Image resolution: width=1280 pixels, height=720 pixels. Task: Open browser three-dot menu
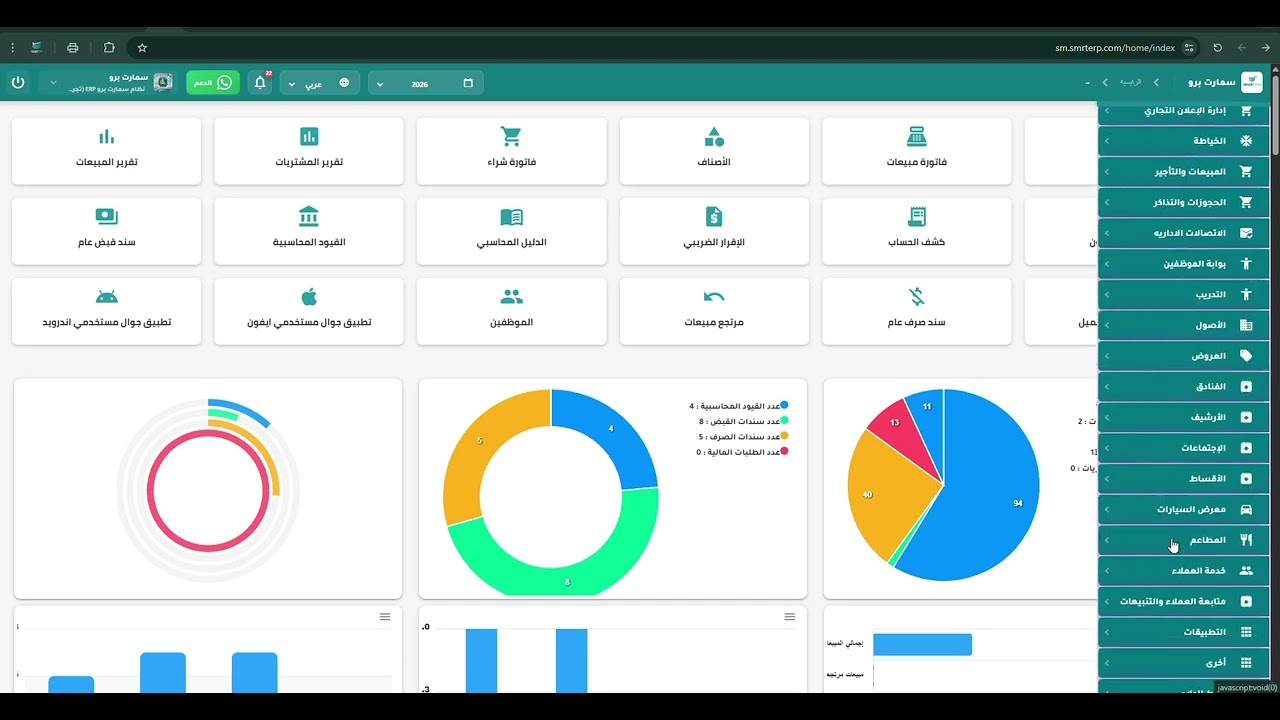click(x=12, y=47)
